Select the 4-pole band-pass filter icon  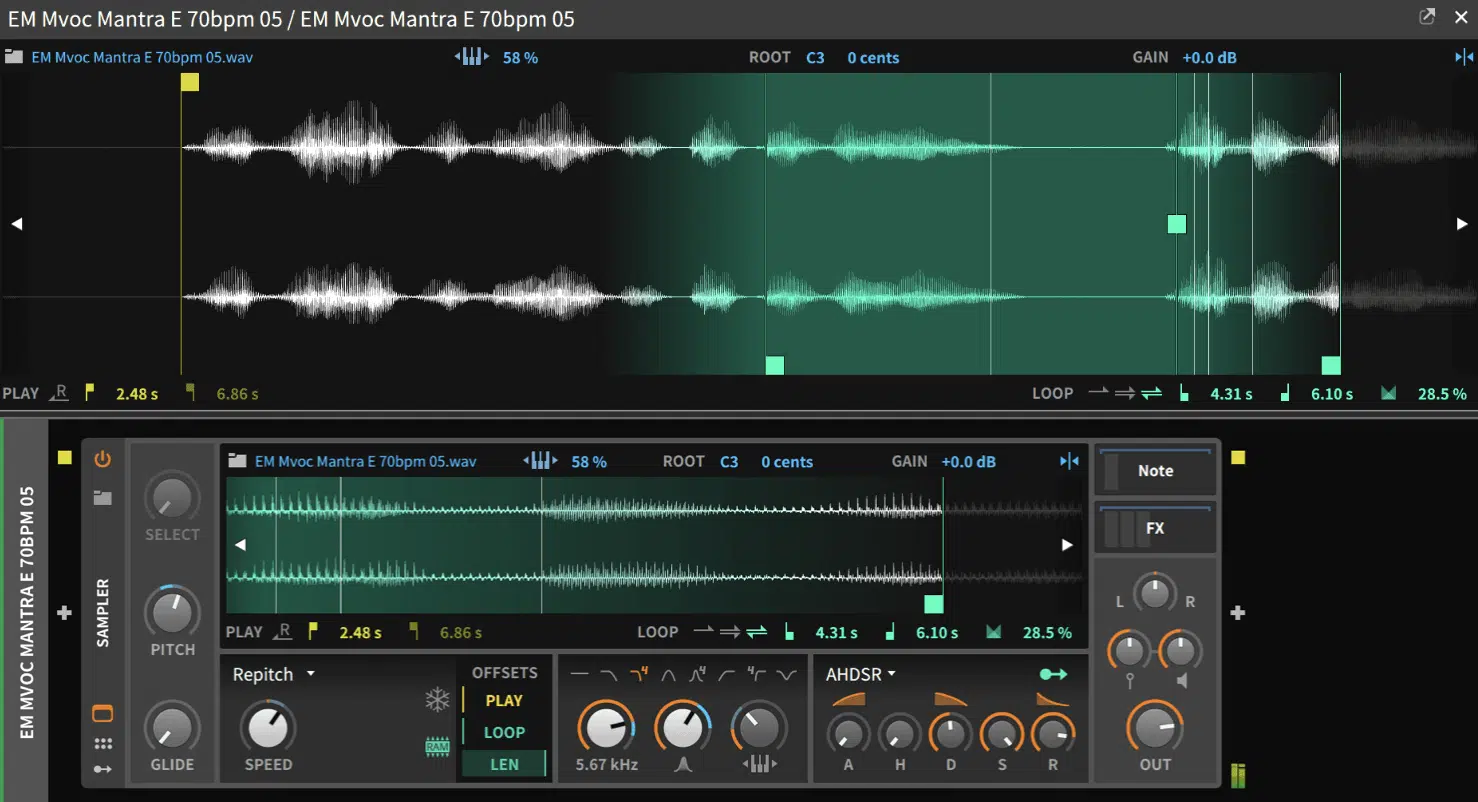tap(697, 675)
